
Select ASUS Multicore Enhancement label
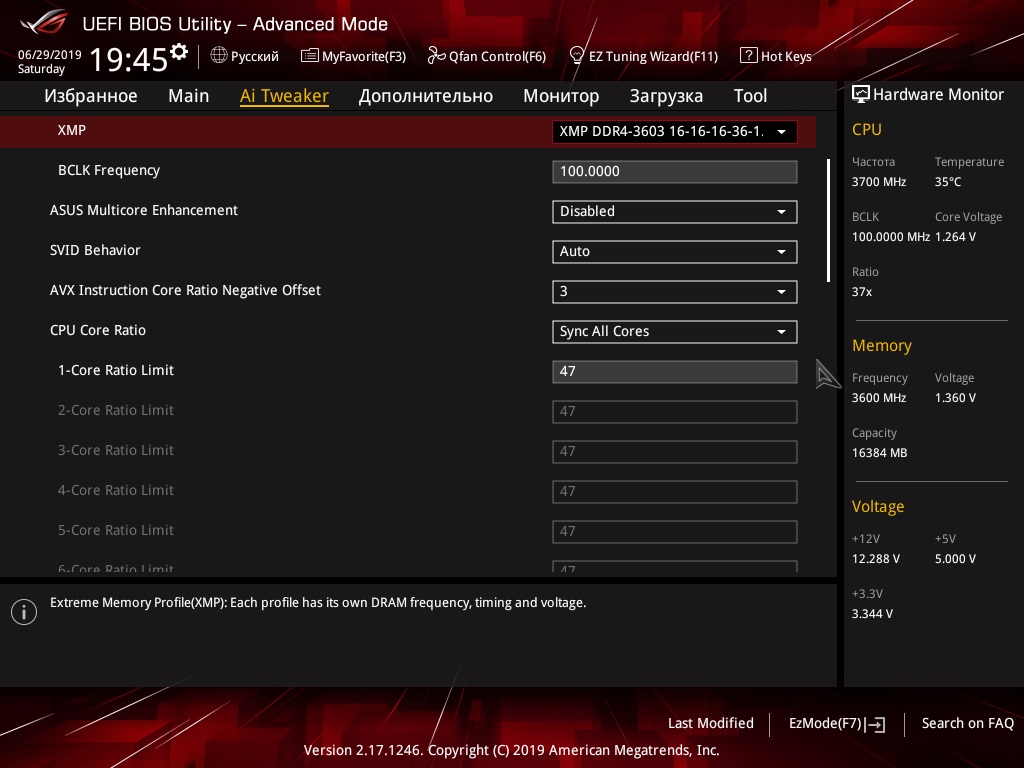[x=144, y=210]
